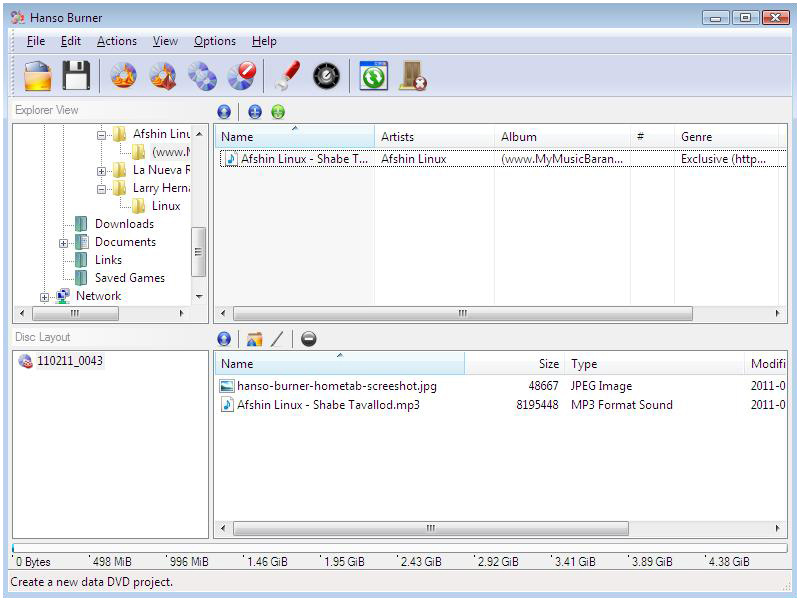The image size is (800, 600).
Task: Click the (www.MyMusicBaran... album cell
Action: tap(561, 159)
